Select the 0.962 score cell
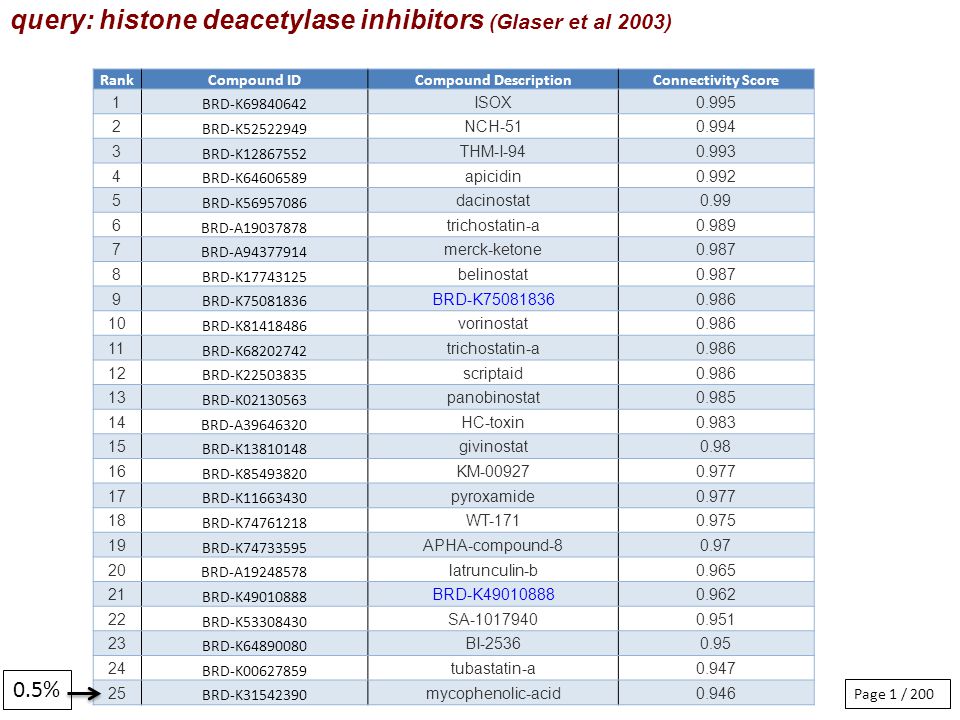Viewport: 960px width, 720px height. [x=716, y=594]
